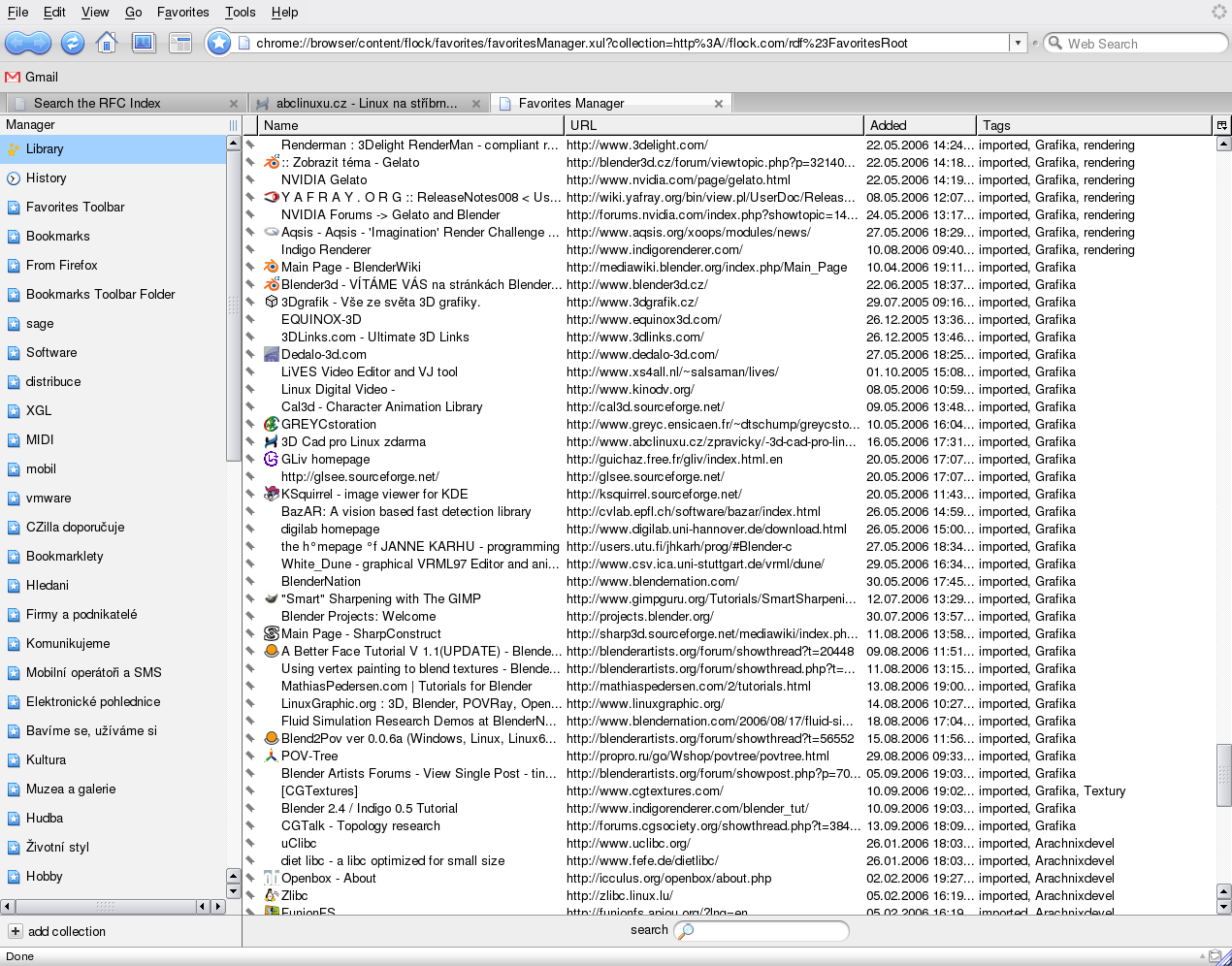The height and width of the screenshot is (966, 1232).
Task: Close the Favorites Manager tab
Action: click(x=719, y=104)
